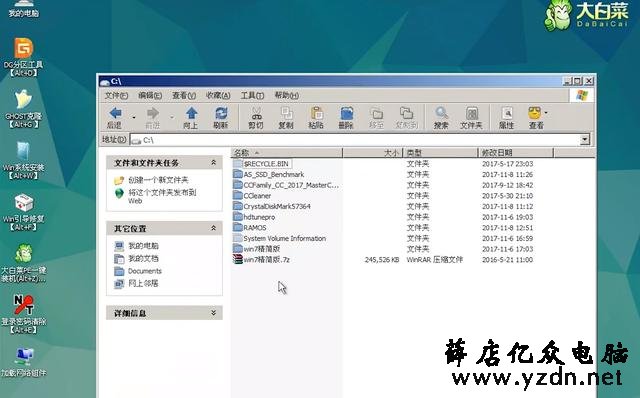This screenshot has height=398, width=640.
Task: Open 我的电脑 in other places
Action: point(143,246)
